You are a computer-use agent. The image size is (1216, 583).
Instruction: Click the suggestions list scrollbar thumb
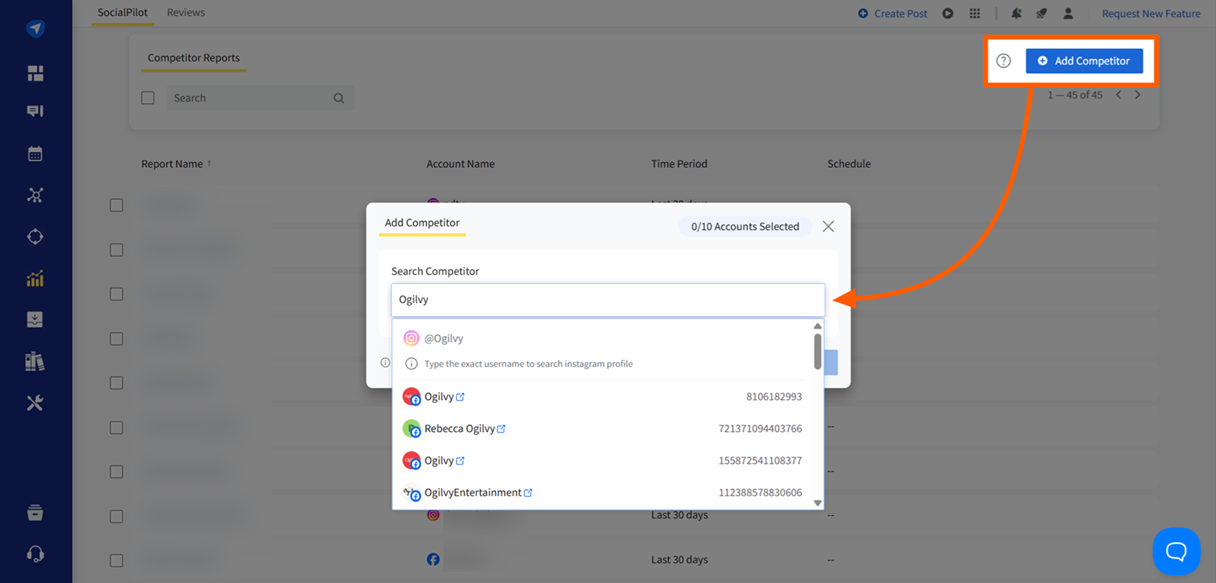pyautogui.click(x=818, y=352)
